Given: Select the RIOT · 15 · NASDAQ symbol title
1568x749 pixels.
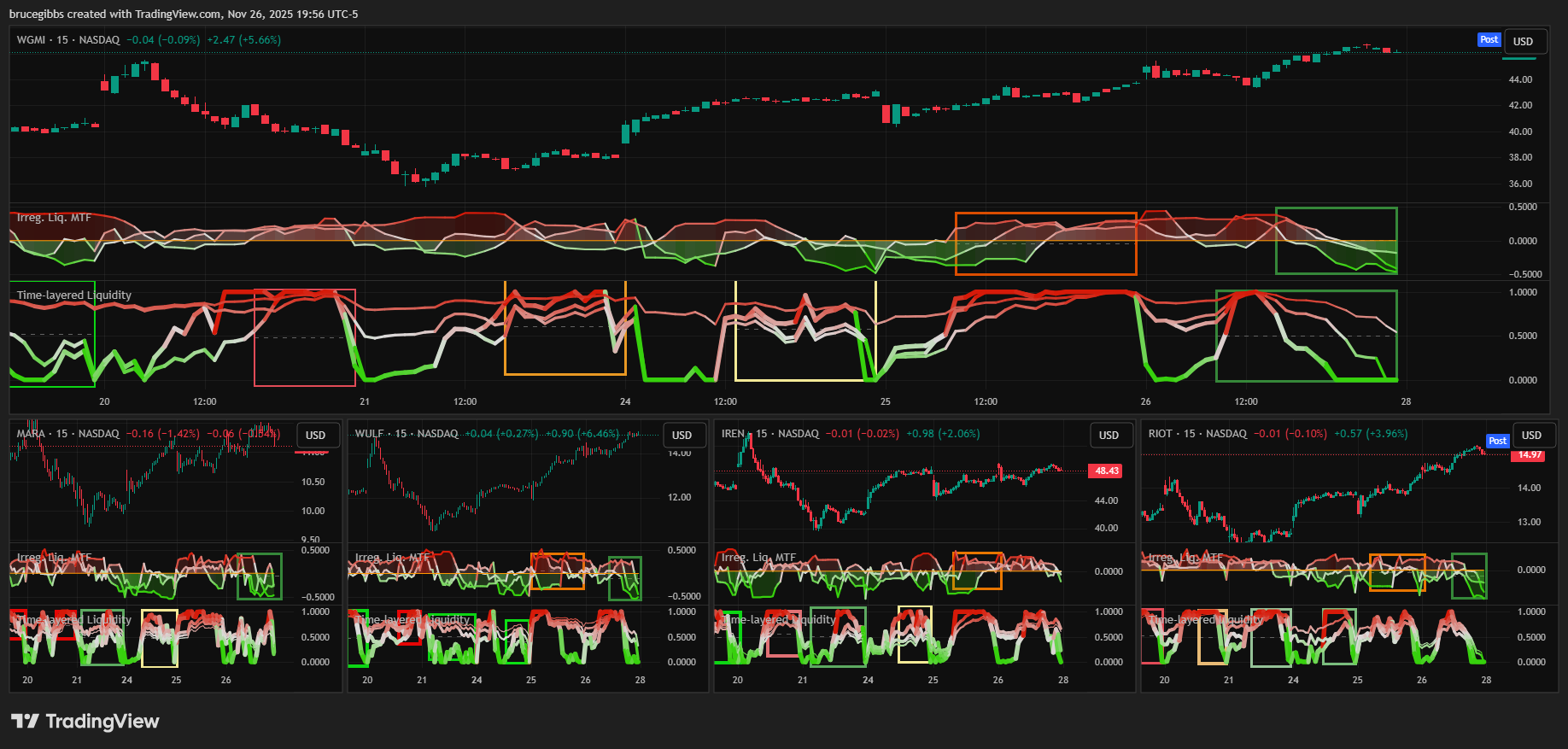Looking at the screenshot, I should click(x=1197, y=434).
